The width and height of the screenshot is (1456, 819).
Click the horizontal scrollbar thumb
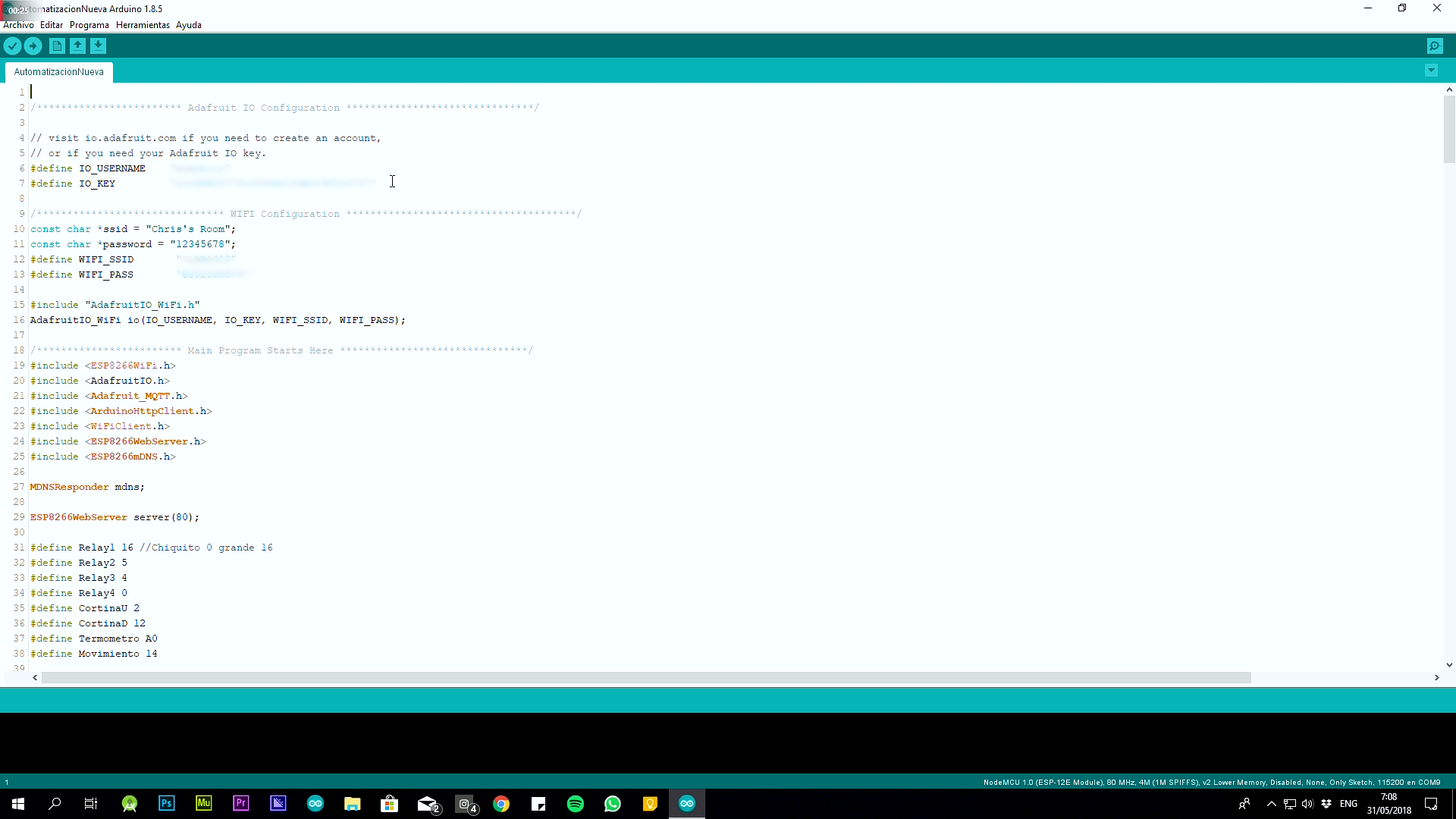pos(646,677)
